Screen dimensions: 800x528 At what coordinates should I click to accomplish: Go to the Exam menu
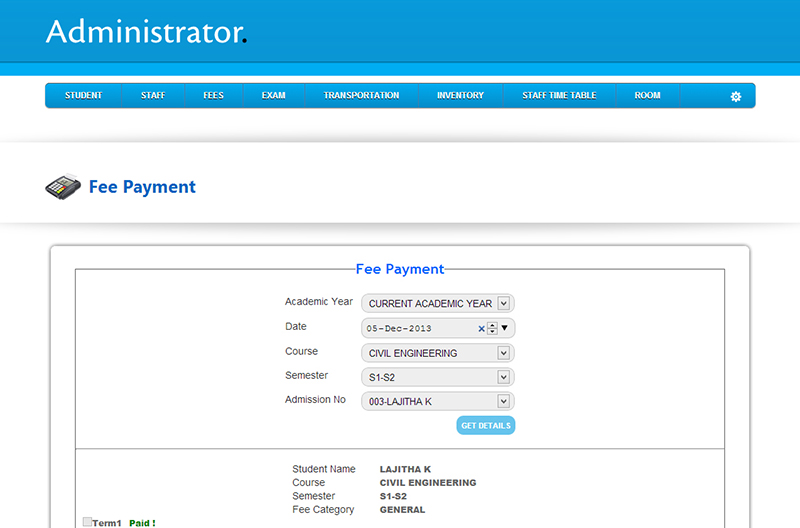(x=273, y=96)
